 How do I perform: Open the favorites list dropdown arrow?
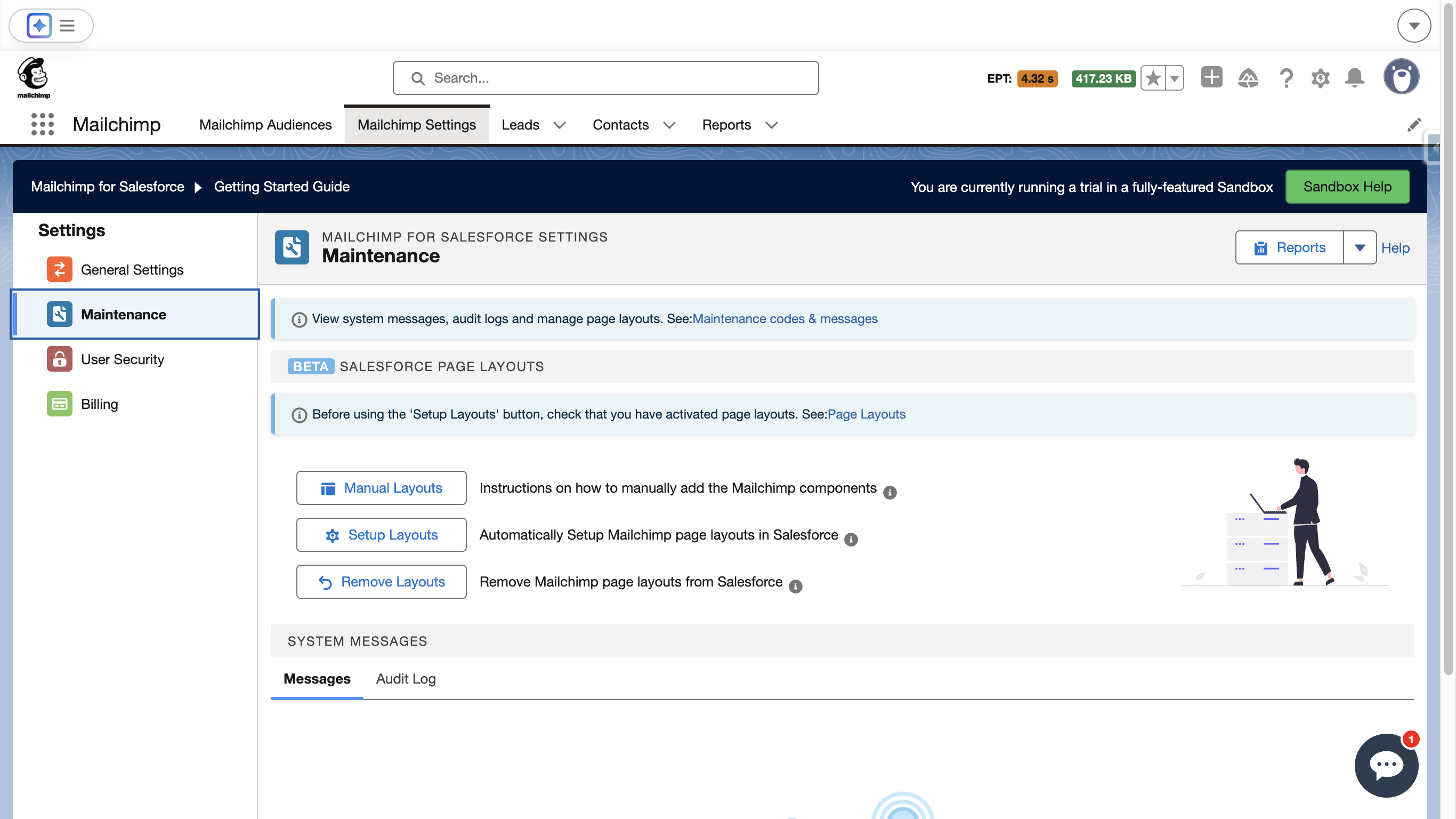point(1175,78)
